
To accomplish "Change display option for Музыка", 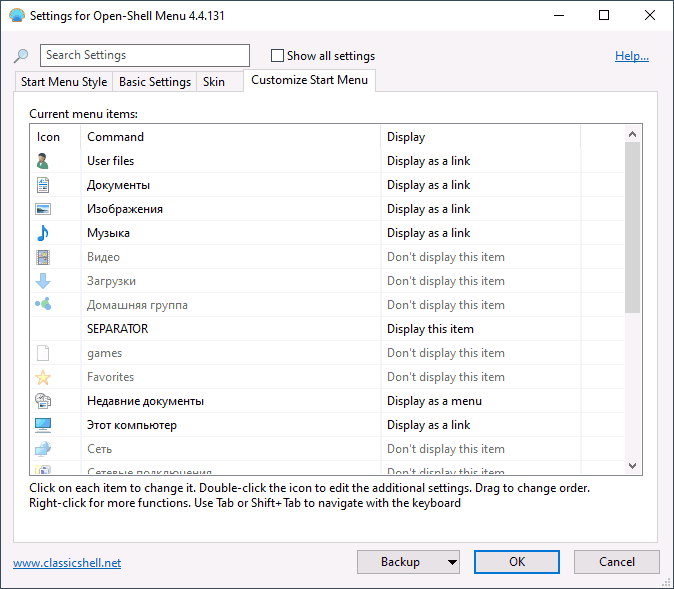I will (x=429, y=233).
